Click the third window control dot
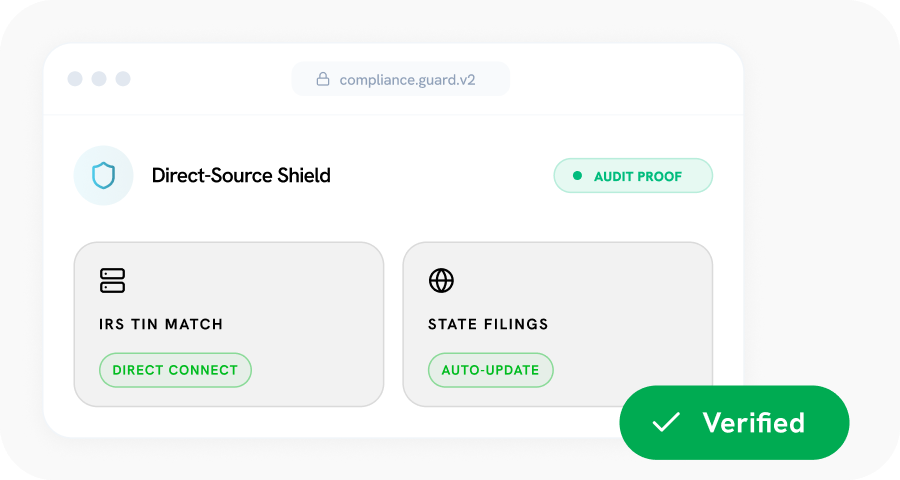The height and width of the screenshot is (480, 900). coord(123,79)
